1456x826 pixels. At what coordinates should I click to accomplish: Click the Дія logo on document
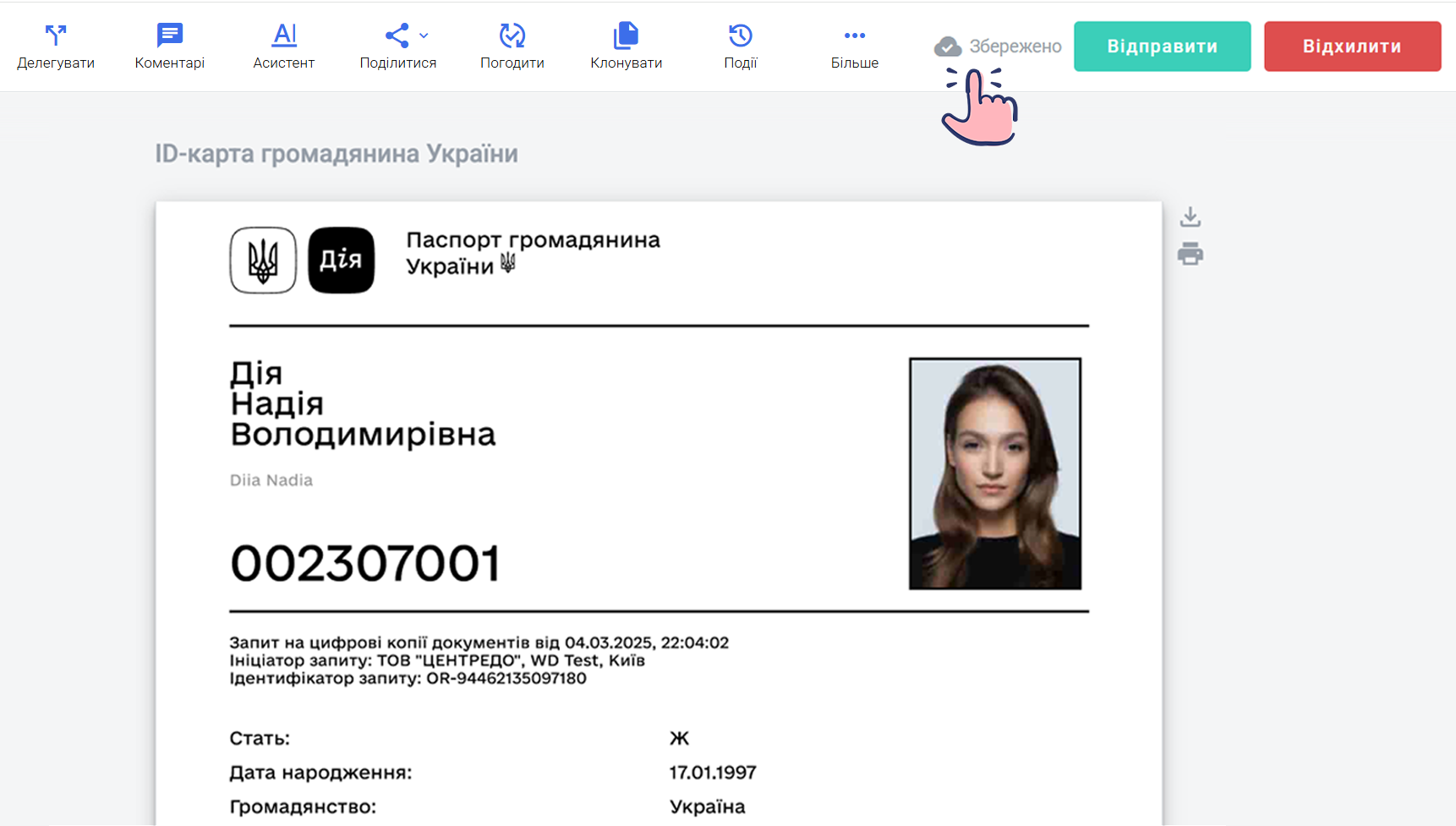(342, 260)
